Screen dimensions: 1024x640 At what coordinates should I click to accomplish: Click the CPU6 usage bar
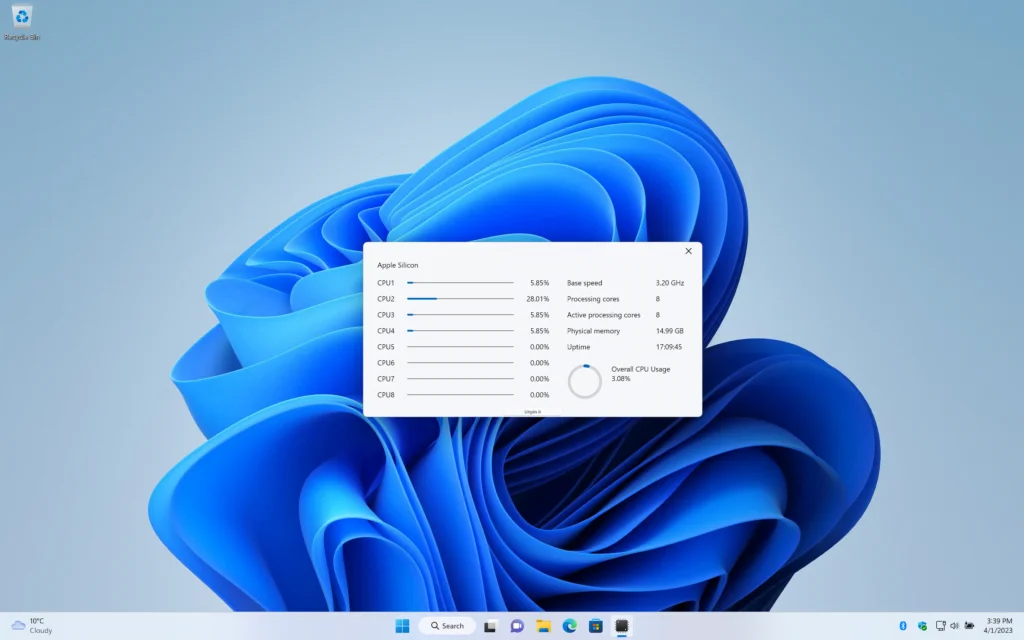click(460, 362)
